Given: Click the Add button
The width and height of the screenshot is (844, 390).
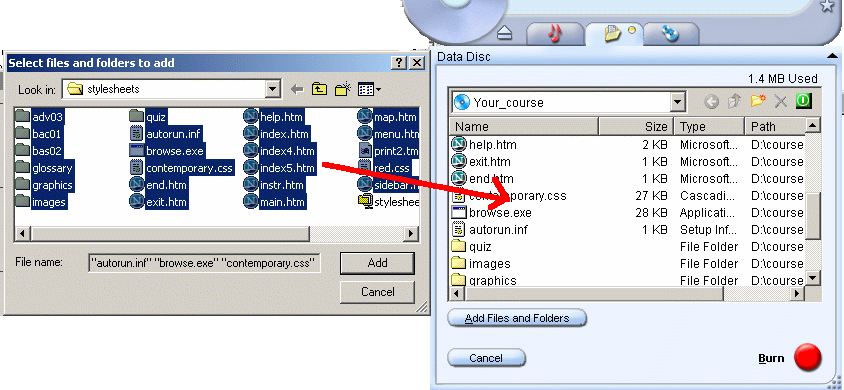Looking at the screenshot, I should (x=377, y=263).
